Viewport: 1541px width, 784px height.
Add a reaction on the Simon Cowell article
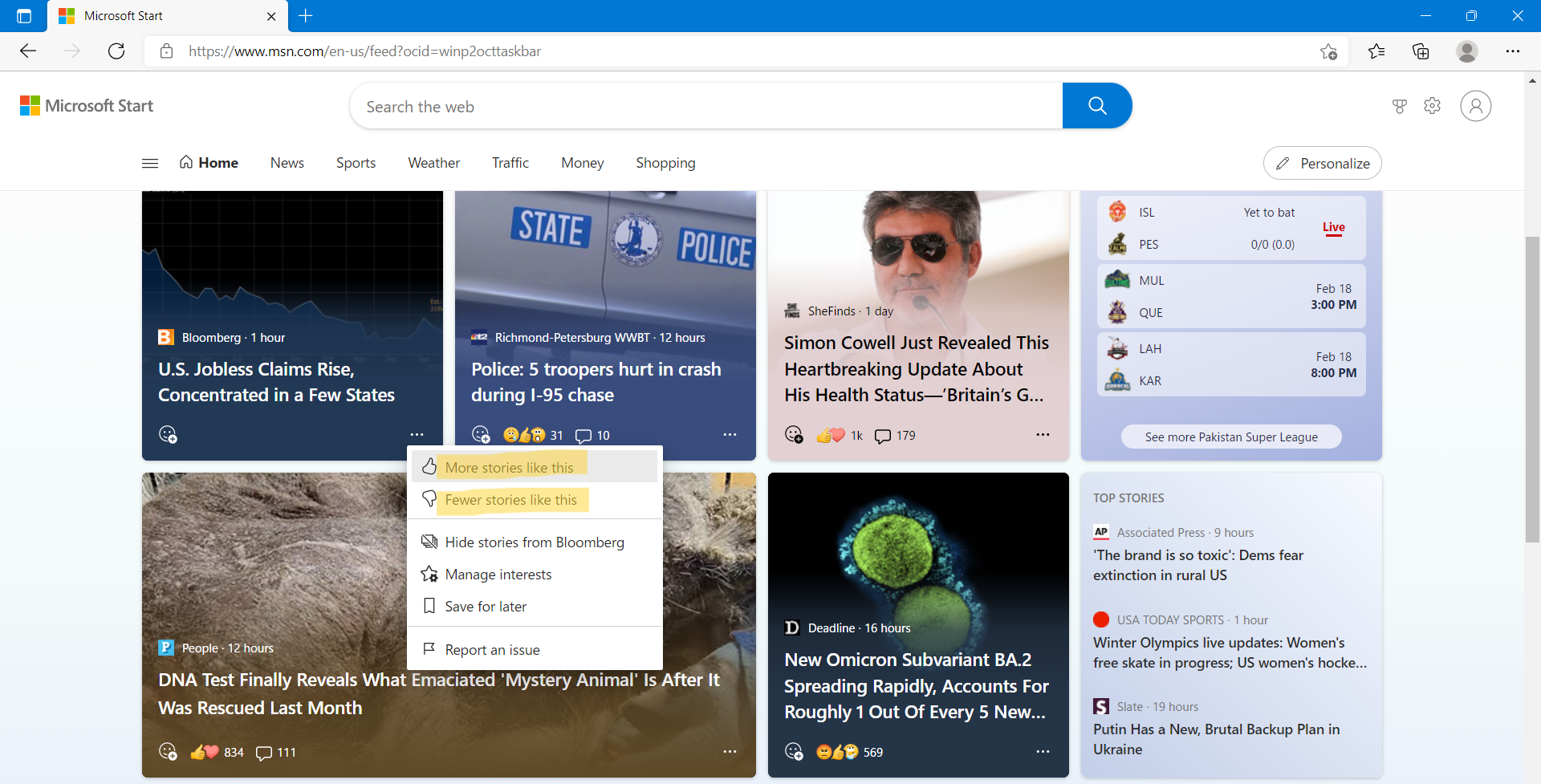tap(795, 434)
